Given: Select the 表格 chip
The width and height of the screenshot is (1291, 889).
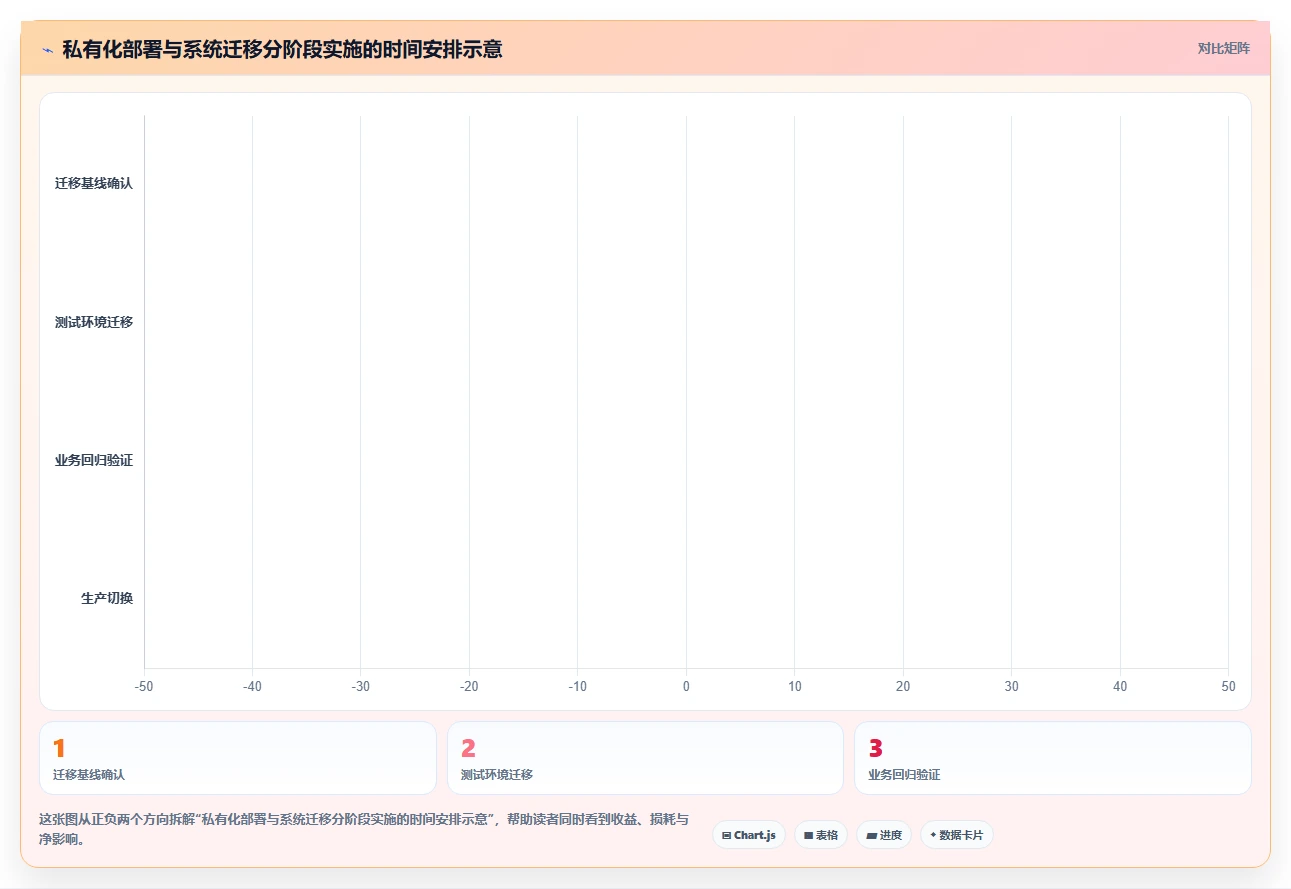Looking at the screenshot, I should pos(821,835).
